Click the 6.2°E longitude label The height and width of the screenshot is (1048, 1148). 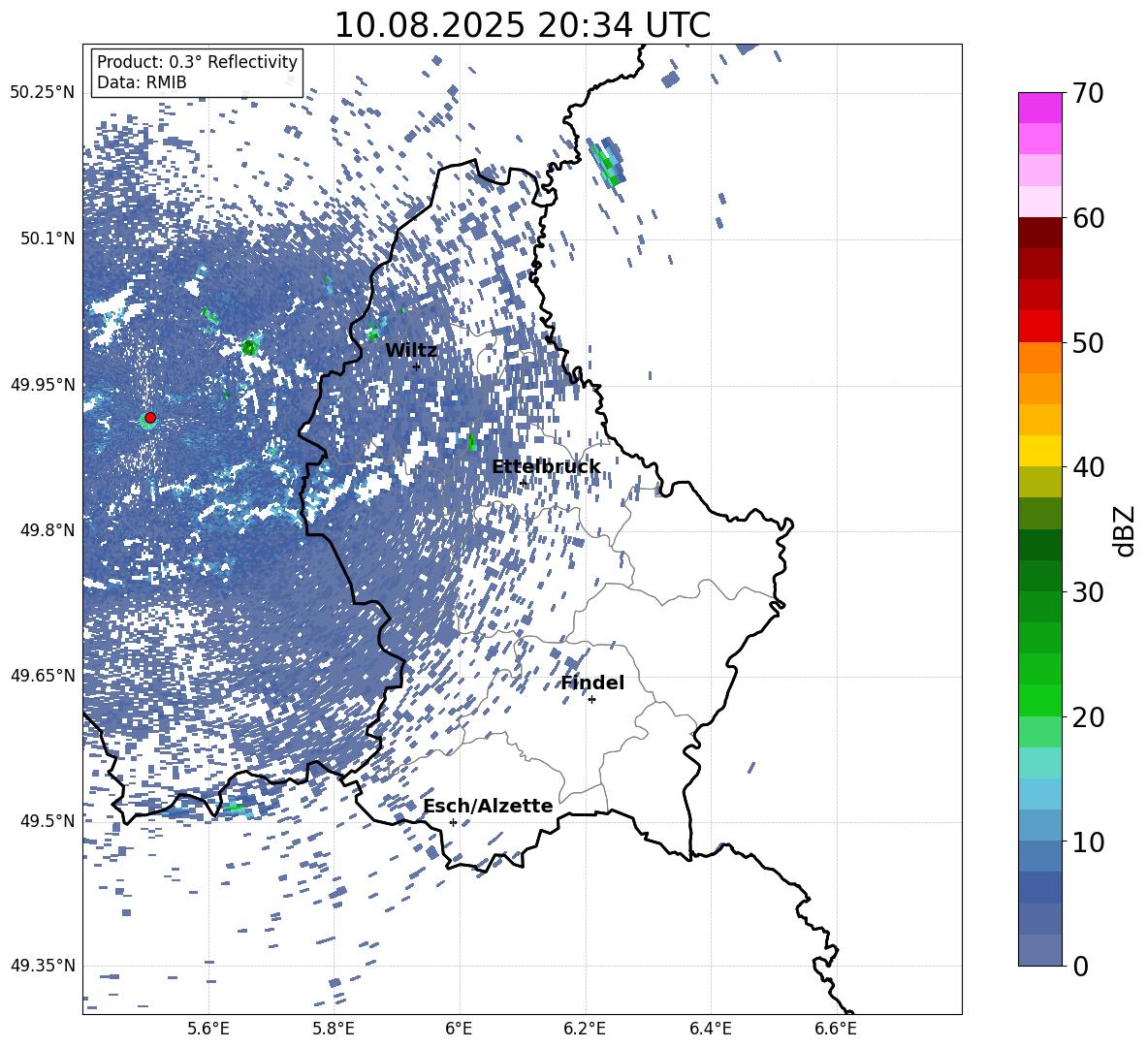(585, 1029)
